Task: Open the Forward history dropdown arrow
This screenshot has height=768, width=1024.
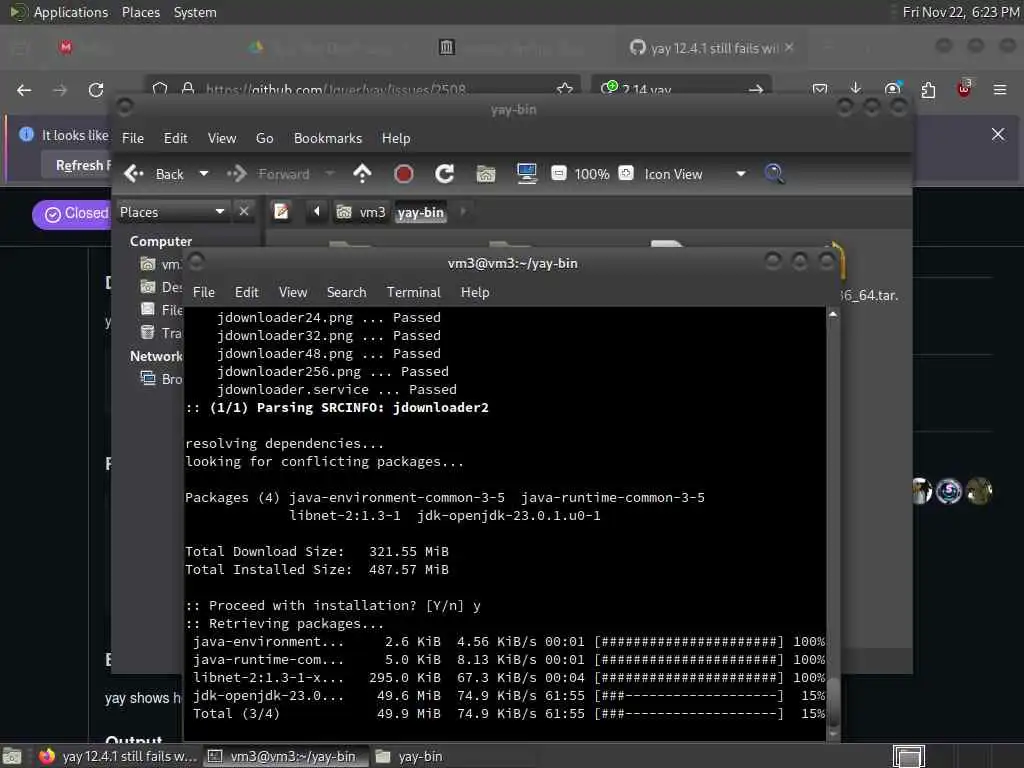Action: point(330,174)
